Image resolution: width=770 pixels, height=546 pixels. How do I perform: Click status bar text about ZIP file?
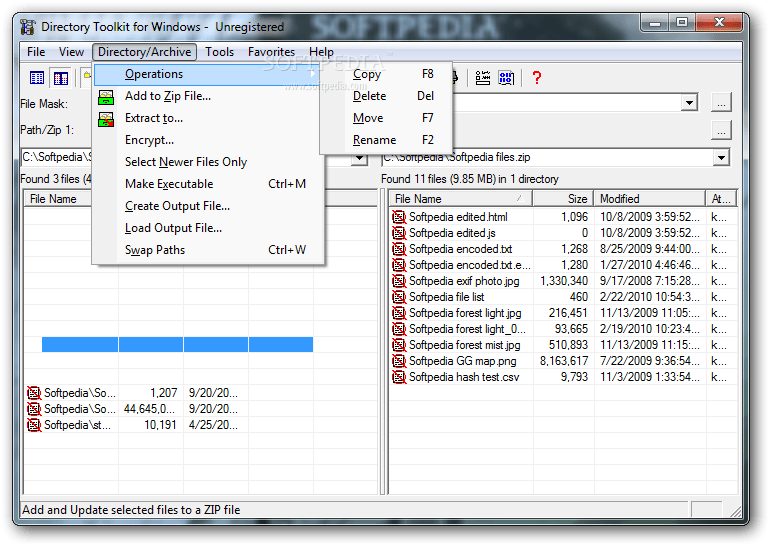131,510
